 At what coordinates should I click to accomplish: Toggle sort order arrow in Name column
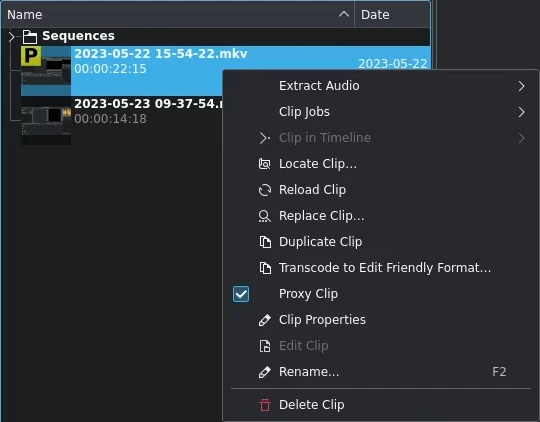pos(344,14)
